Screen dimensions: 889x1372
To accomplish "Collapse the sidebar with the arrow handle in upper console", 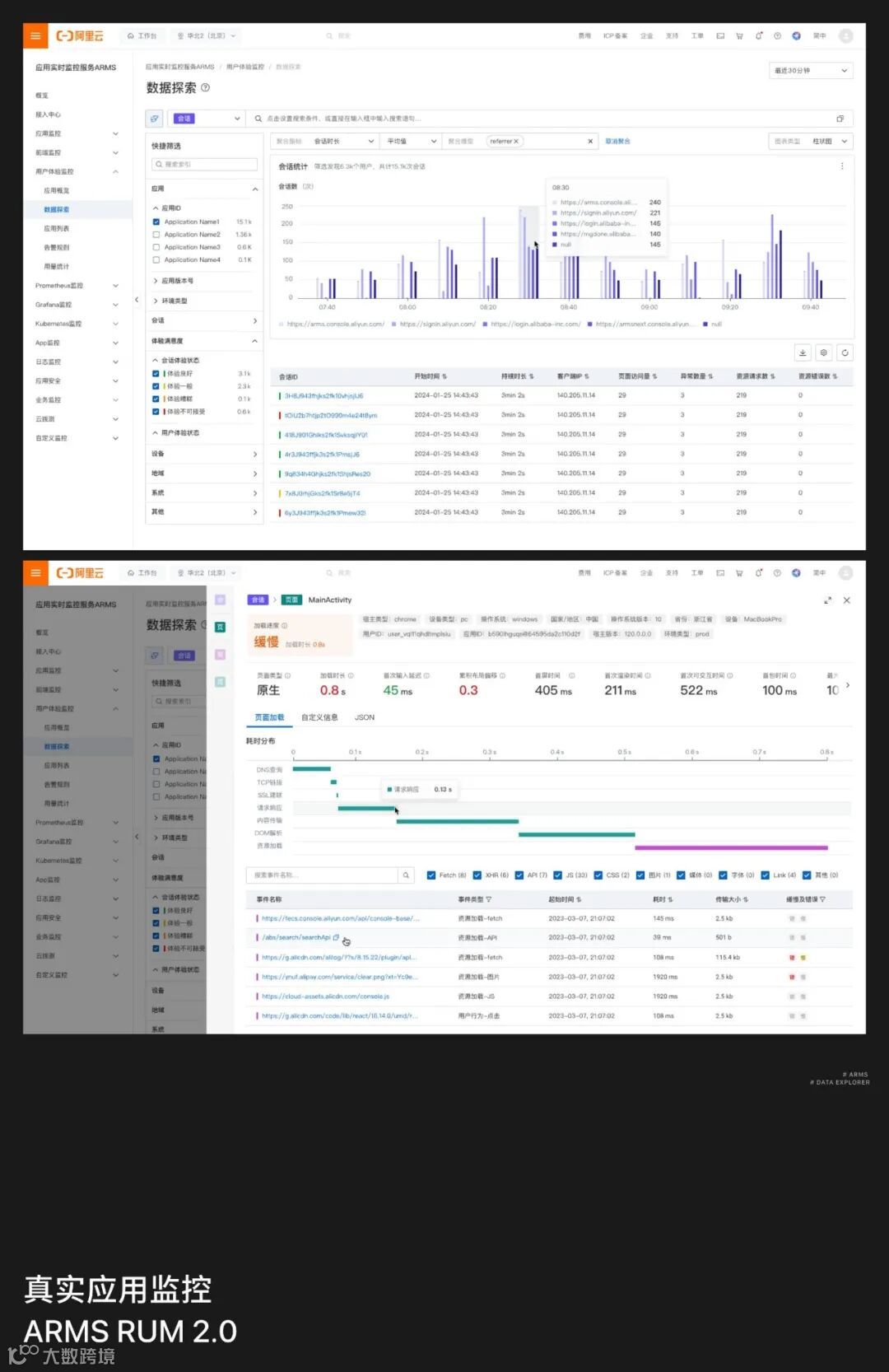I will coord(137,300).
